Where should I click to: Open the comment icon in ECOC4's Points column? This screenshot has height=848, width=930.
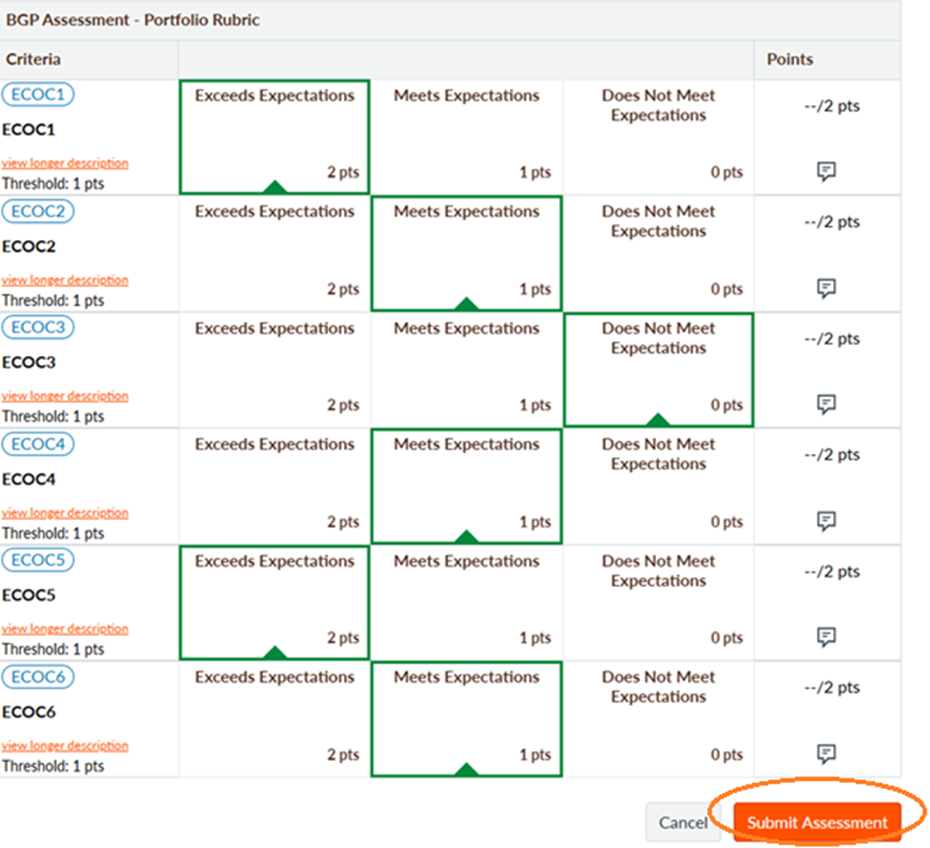(x=826, y=521)
